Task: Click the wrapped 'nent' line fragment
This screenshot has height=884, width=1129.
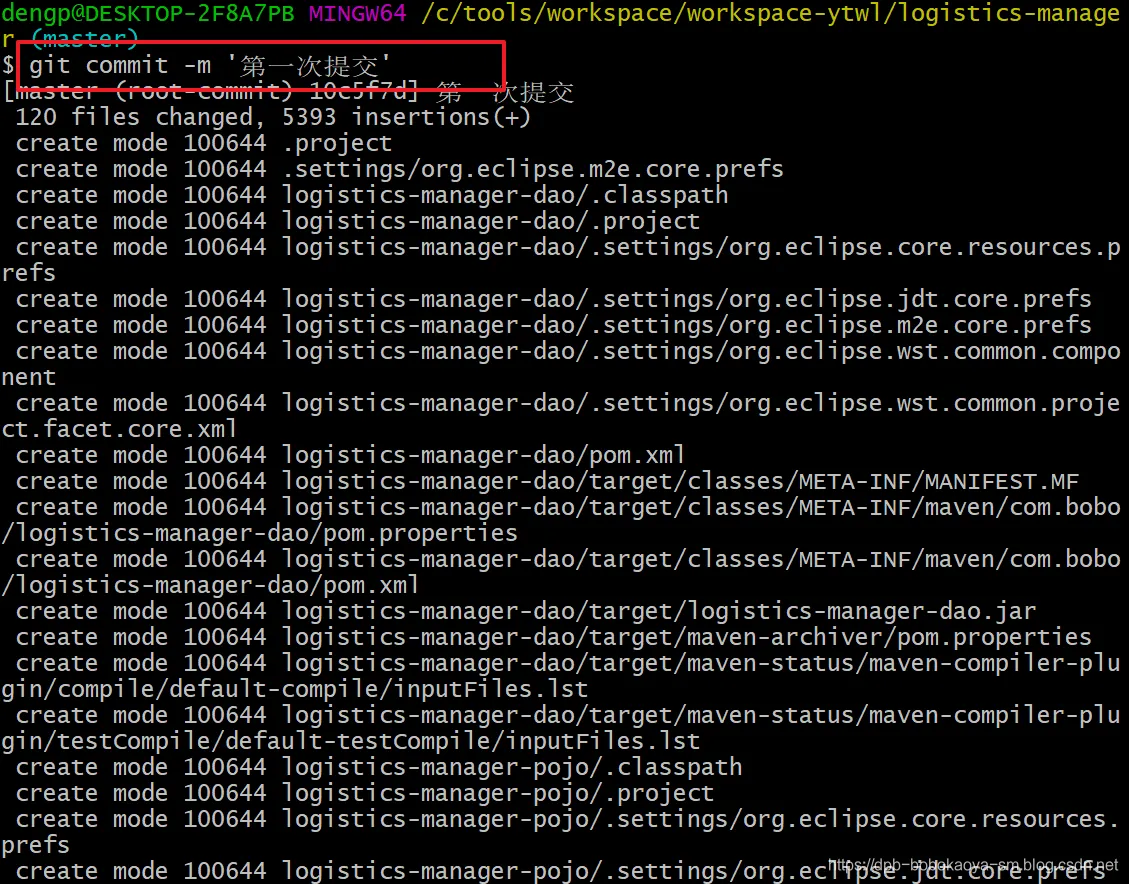Action: click(x=29, y=376)
